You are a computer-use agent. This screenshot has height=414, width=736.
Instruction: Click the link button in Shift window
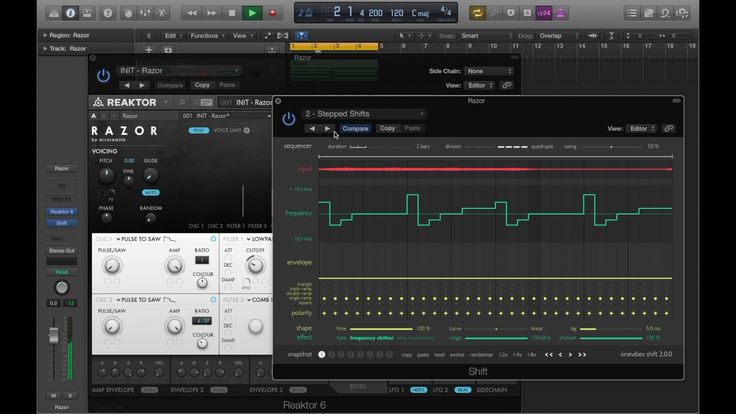point(668,129)
